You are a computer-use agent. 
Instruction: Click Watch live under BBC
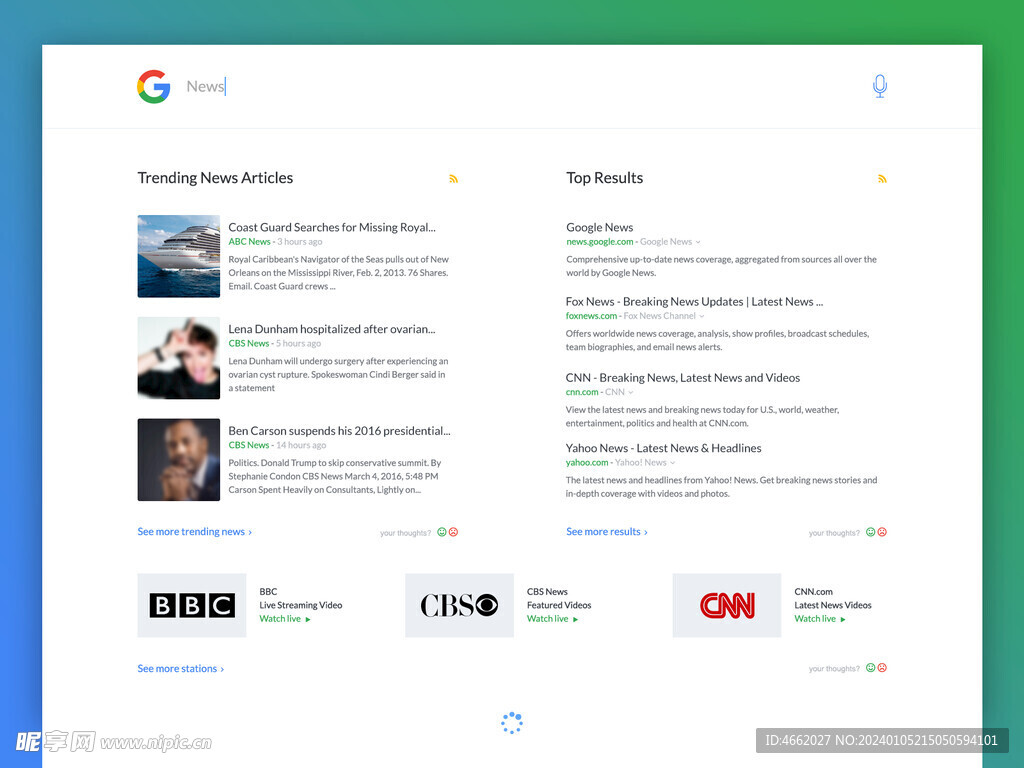coord(280,619)
